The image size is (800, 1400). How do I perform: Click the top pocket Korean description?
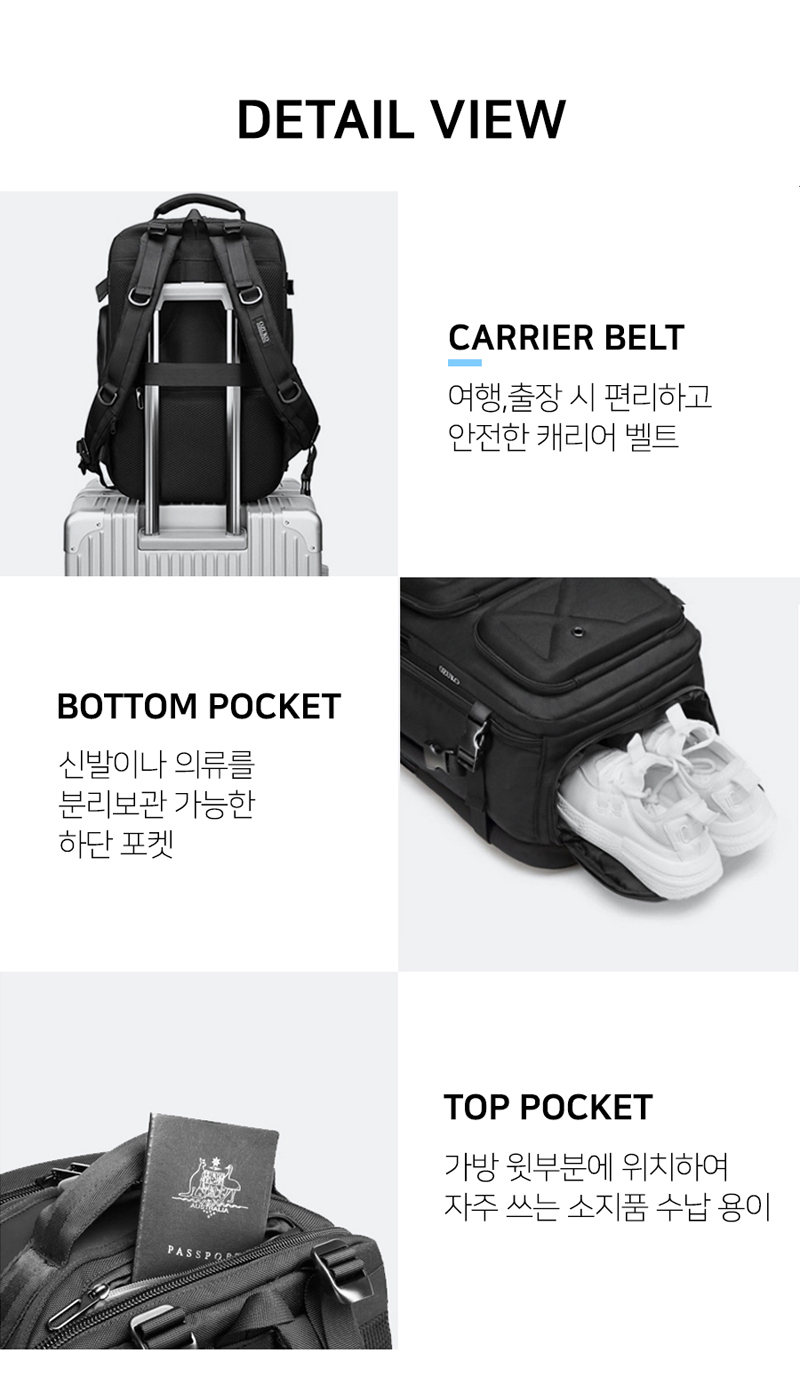point(608,1186)
